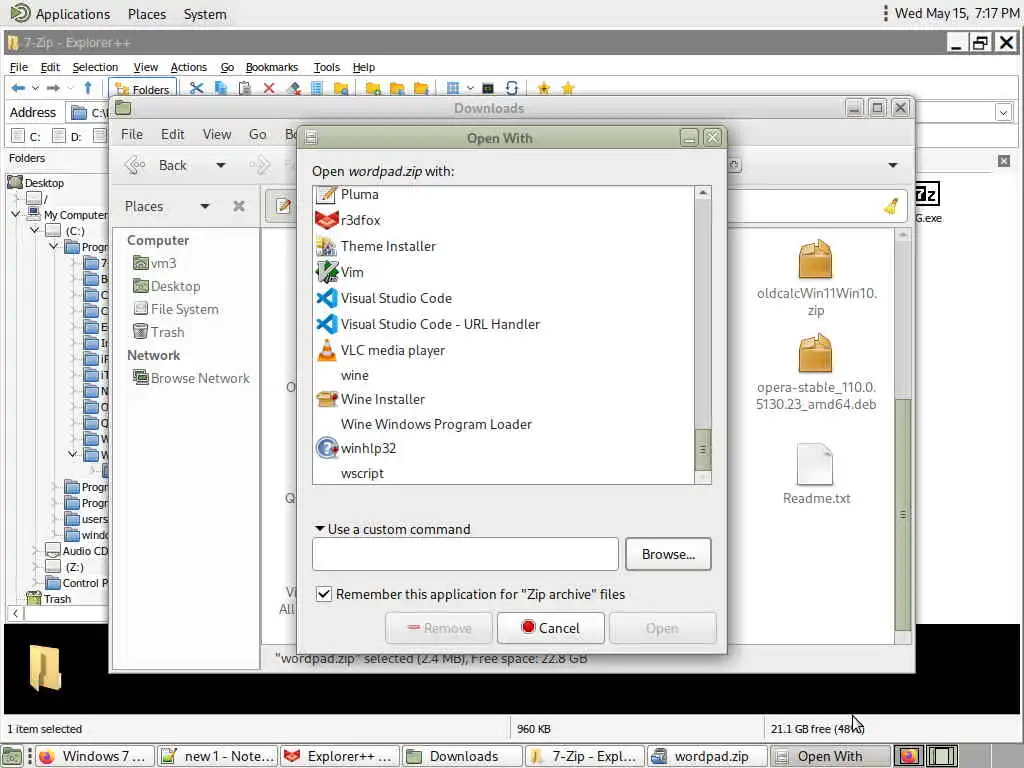Select Theme Installer in the list
Image resolution: width=1024 pixels, height=768 pixels.
click(504, 246)
